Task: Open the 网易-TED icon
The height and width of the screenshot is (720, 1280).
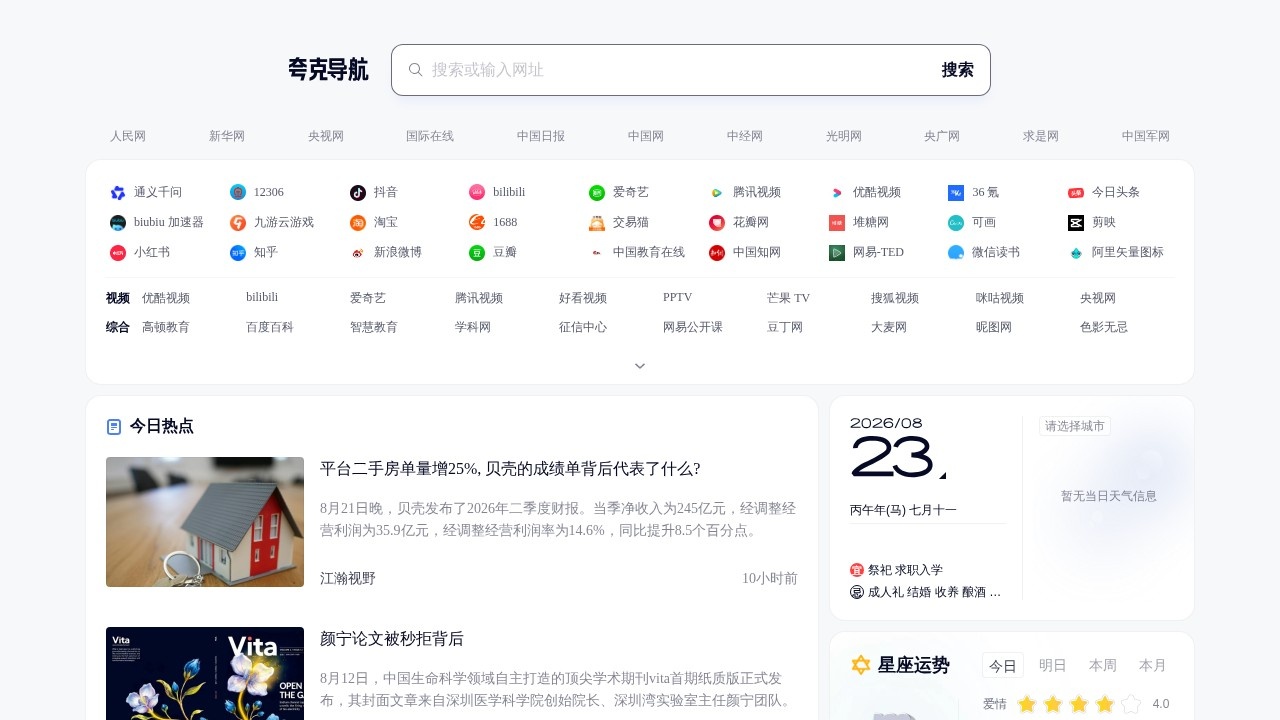Action: pyautogui.click(x=837, y=252)
